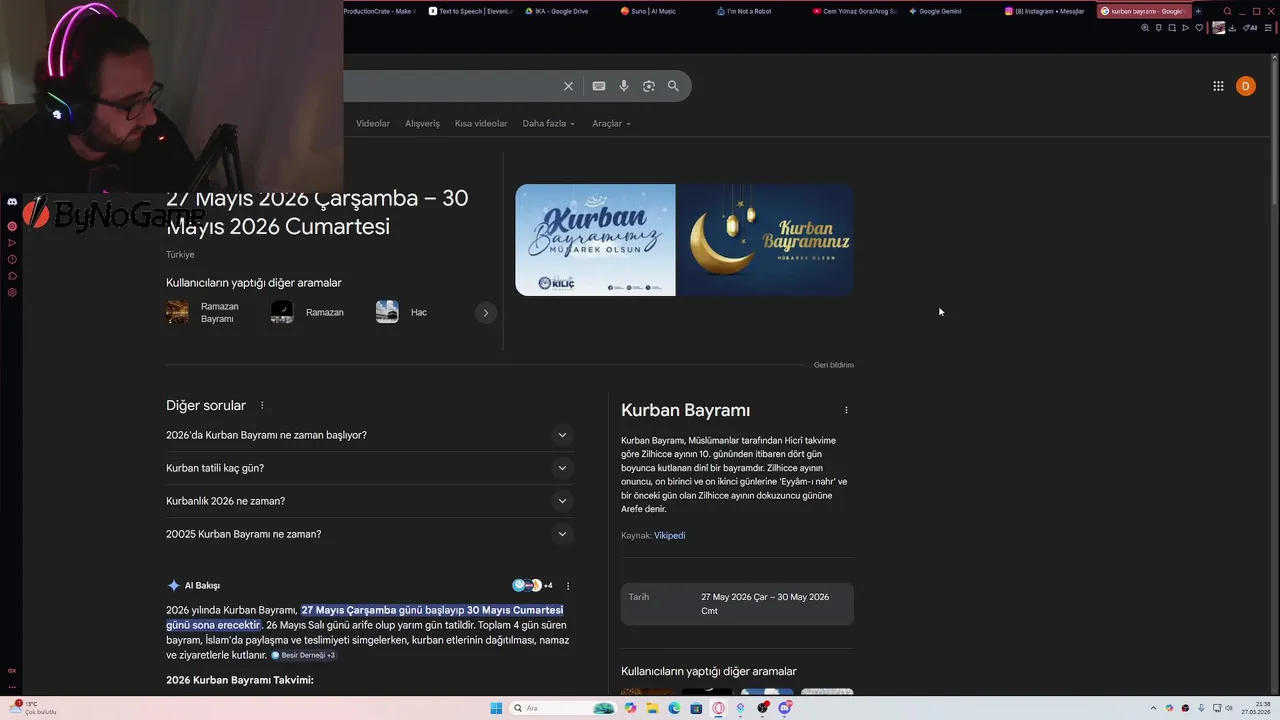Open Copilot from the taskbar

(x=630, y=708)
